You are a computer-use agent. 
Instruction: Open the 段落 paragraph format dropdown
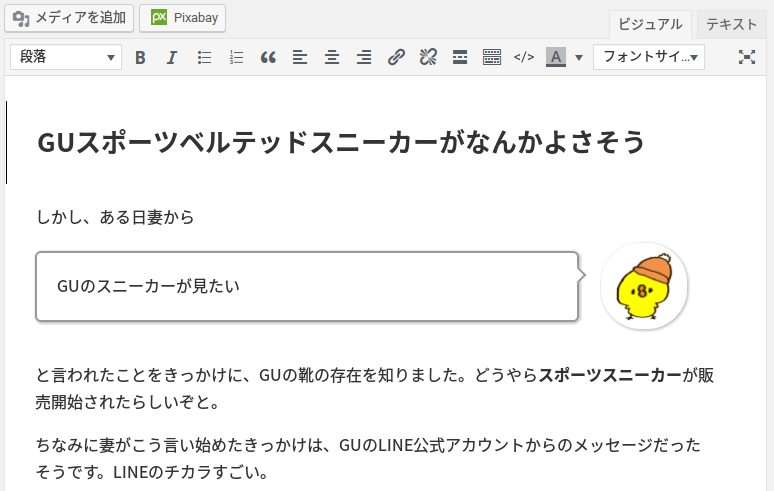point(66,57)
